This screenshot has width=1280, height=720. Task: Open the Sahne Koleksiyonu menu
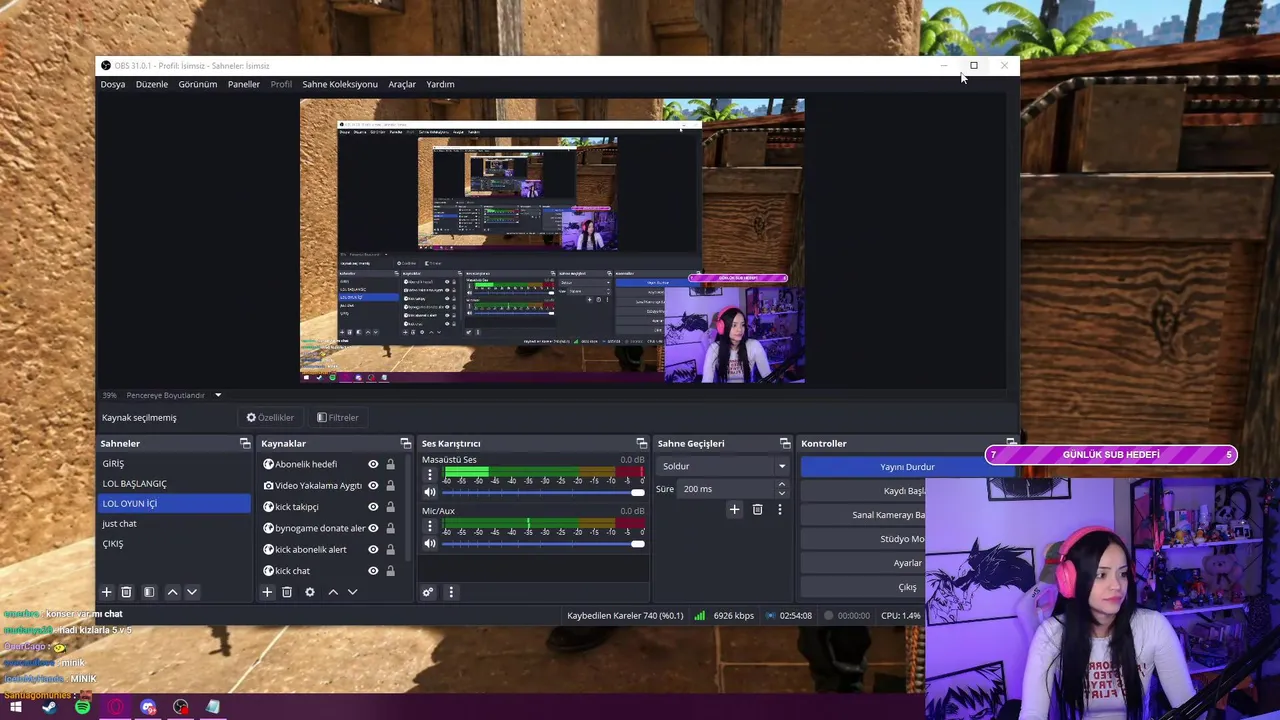pyautogui.click(x=340, y=84)
